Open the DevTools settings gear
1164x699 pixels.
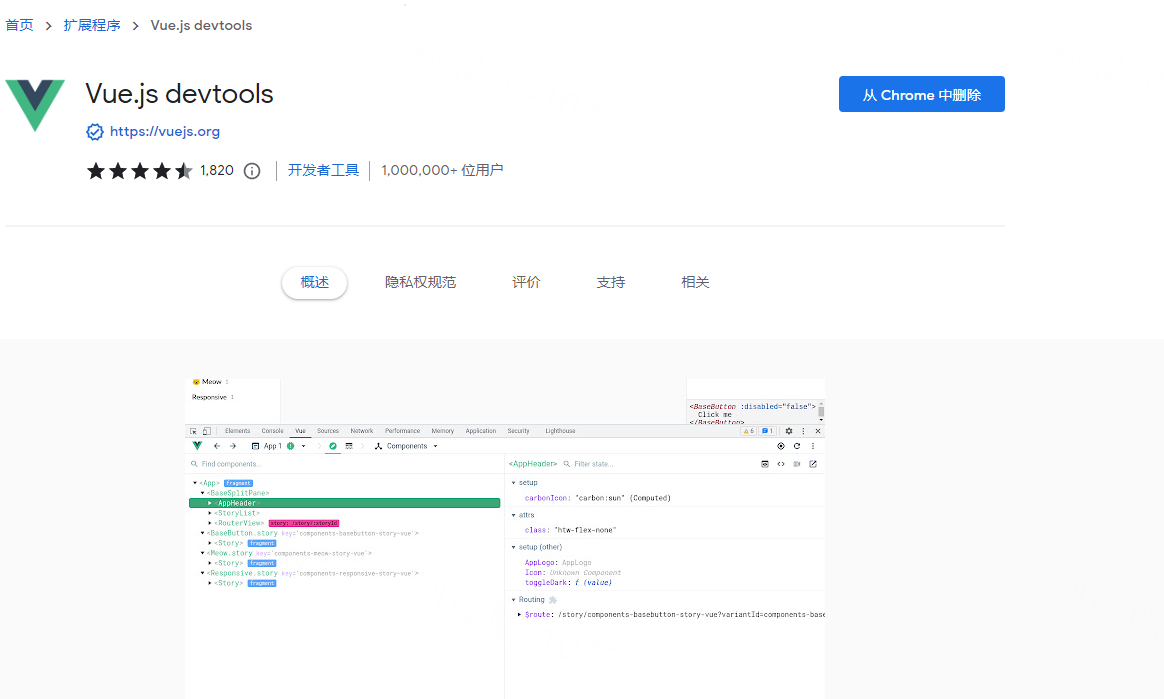(x=789, y=431)
